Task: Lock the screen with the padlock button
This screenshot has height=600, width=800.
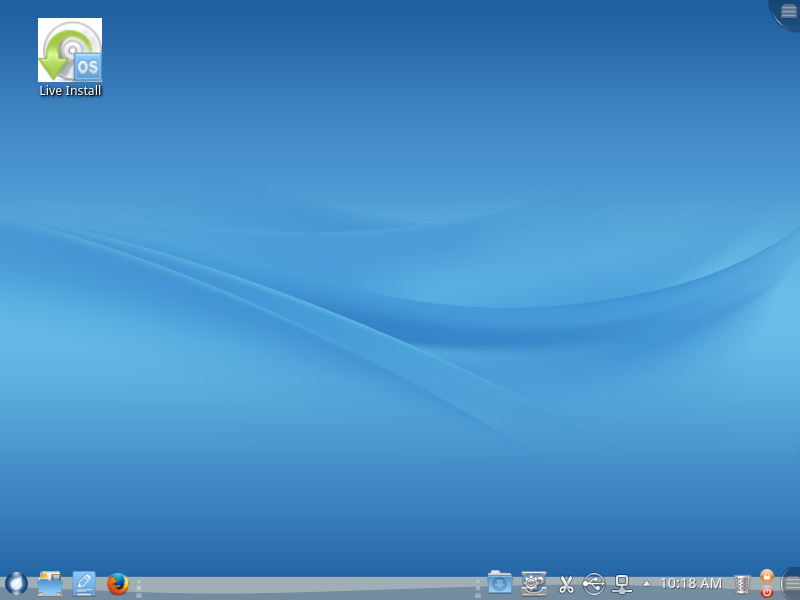Action: (x=767, y=575)
